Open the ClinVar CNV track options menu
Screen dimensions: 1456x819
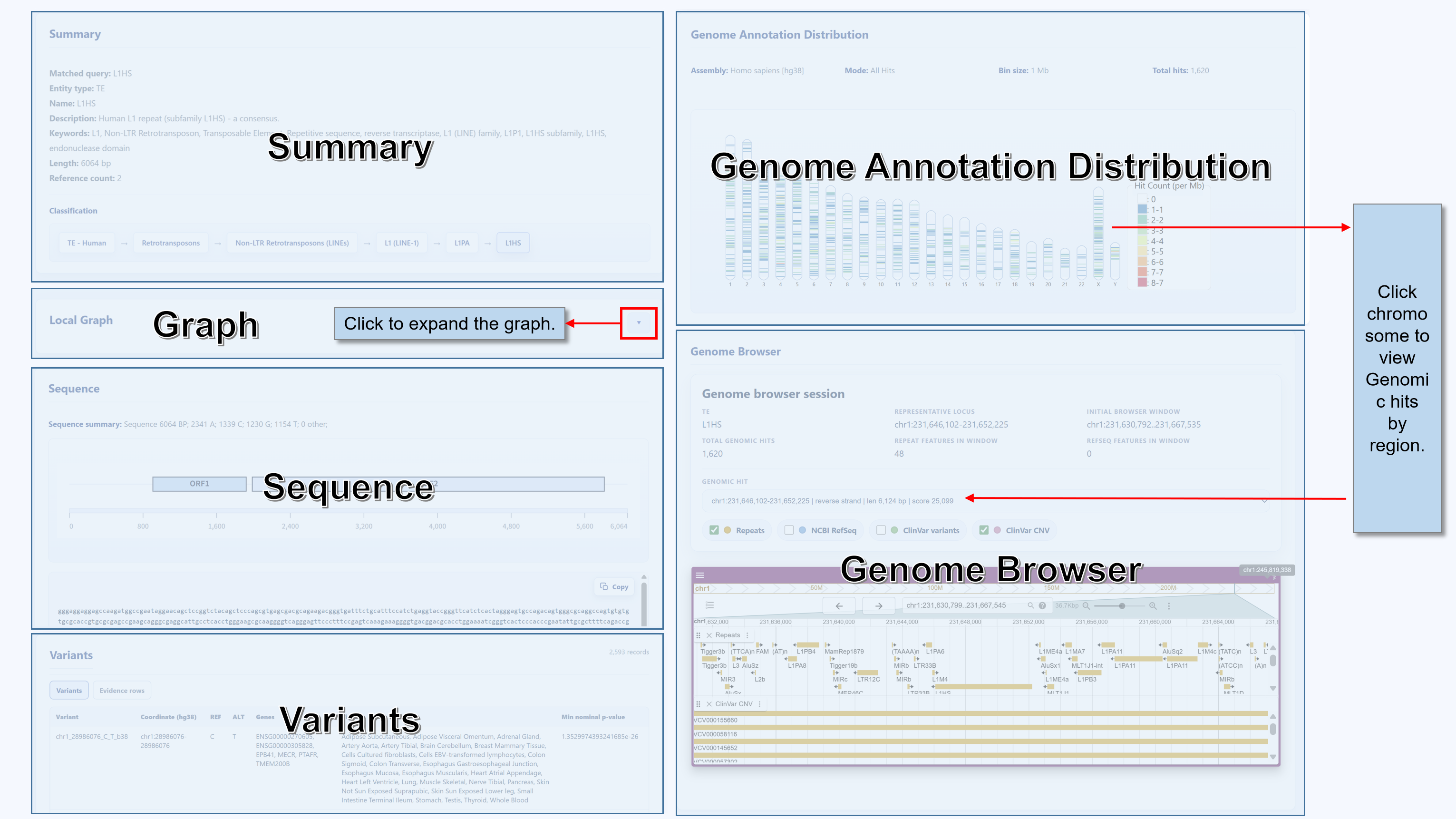(760, 704)
